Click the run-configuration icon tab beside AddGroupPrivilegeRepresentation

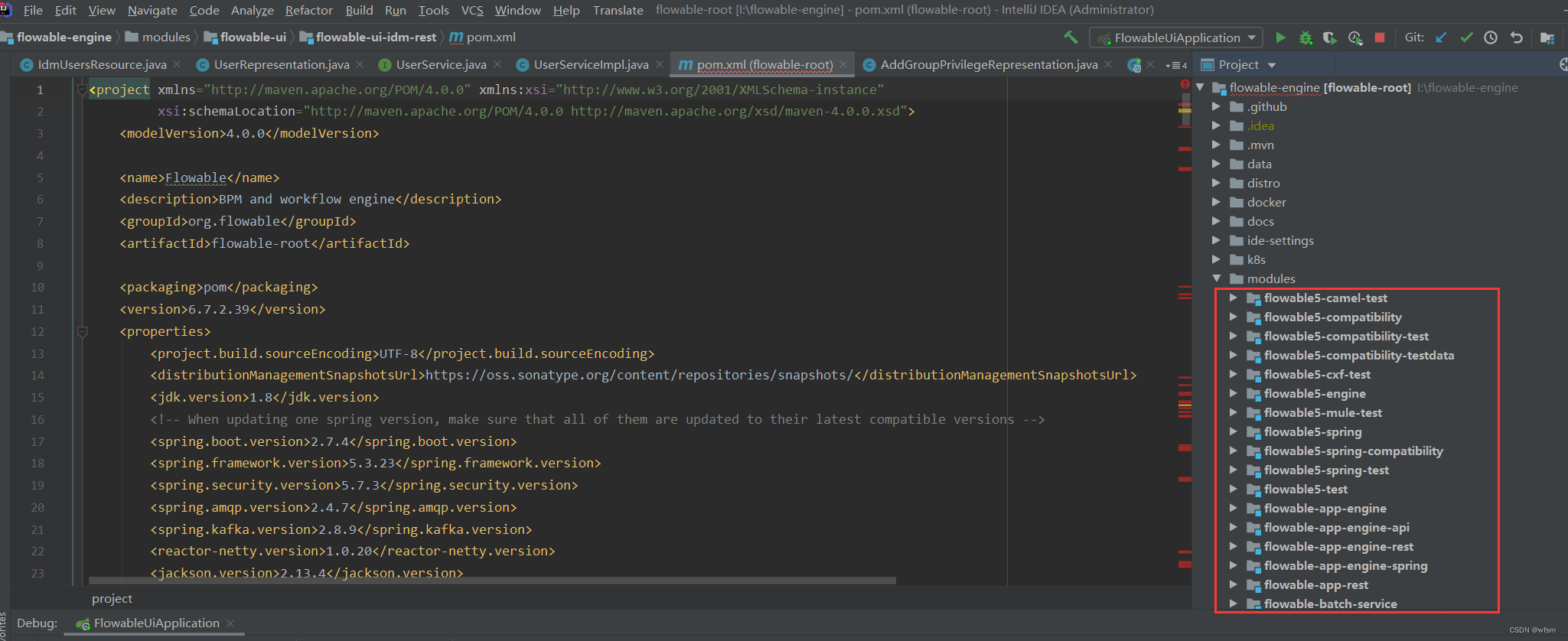pyautogui.click(x=1135, y=65)
